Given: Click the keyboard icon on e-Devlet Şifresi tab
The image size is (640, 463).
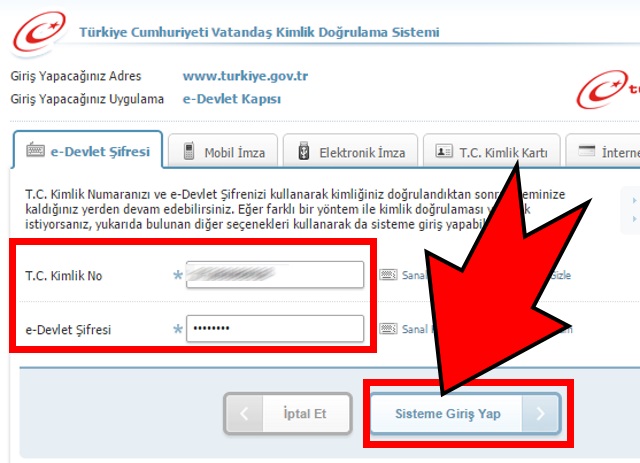Looking at the screenshot, I should [x=36, y=150].
